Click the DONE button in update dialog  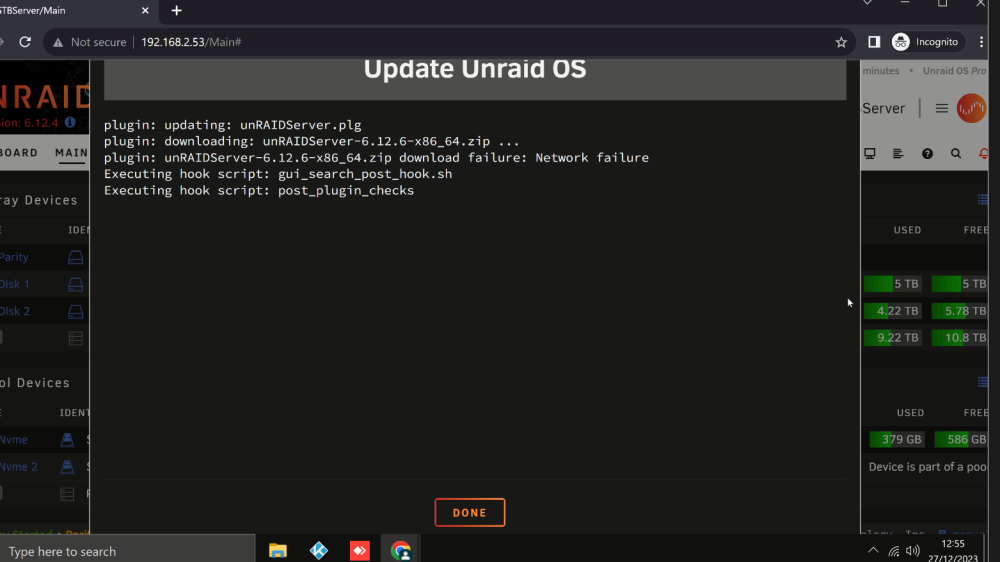coord(469,512)
